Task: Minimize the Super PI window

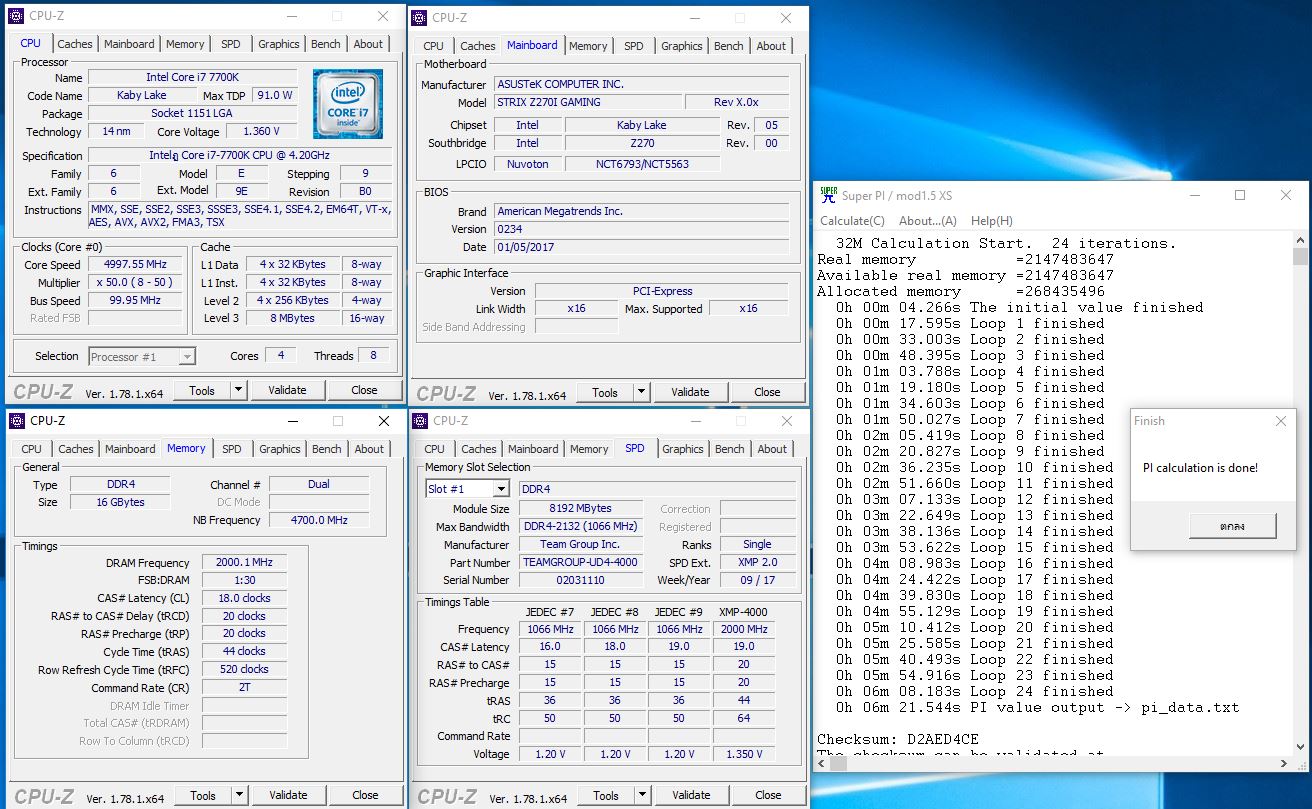Action: [1194, 195]
